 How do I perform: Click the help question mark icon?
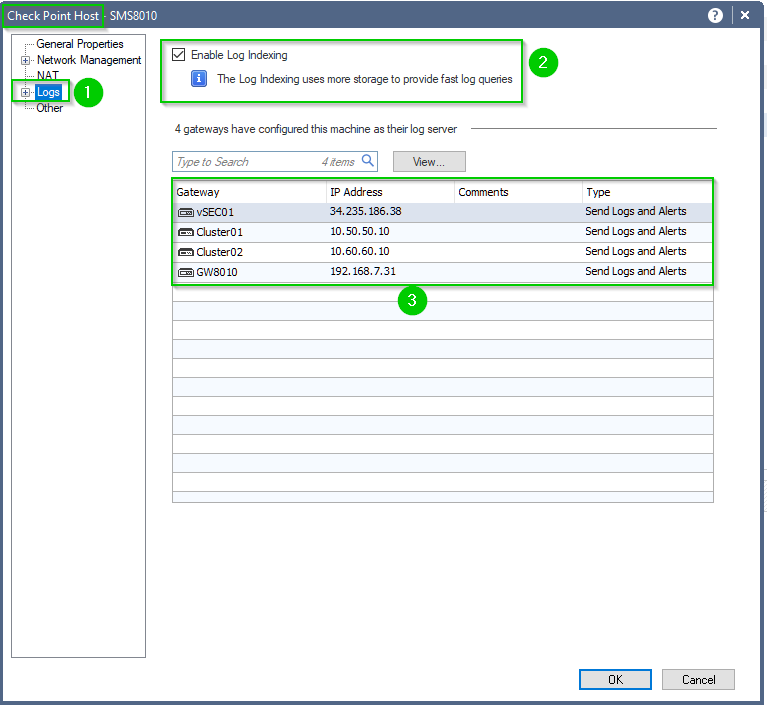pos(715,16)
